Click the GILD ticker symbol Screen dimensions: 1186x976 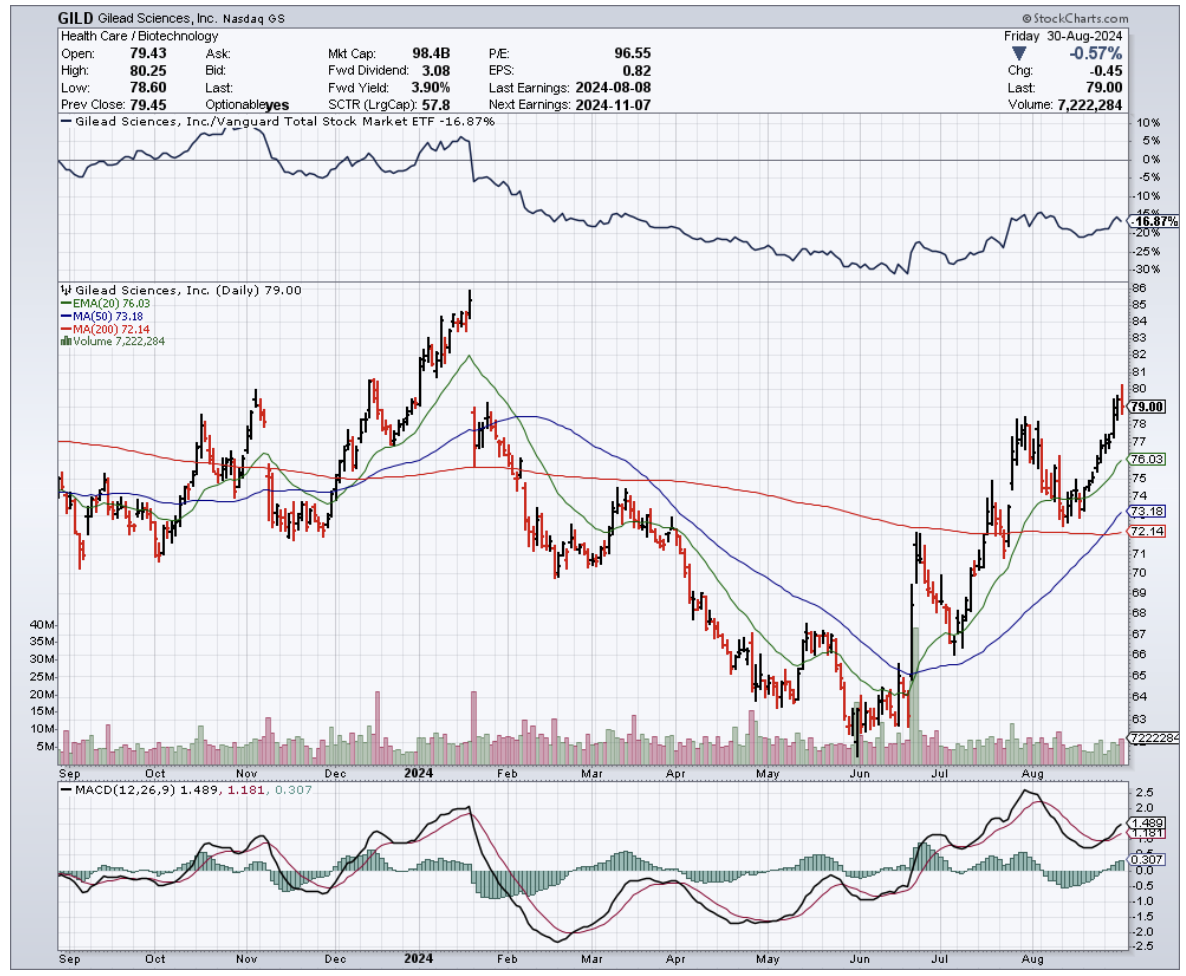(x=77, y=18)
